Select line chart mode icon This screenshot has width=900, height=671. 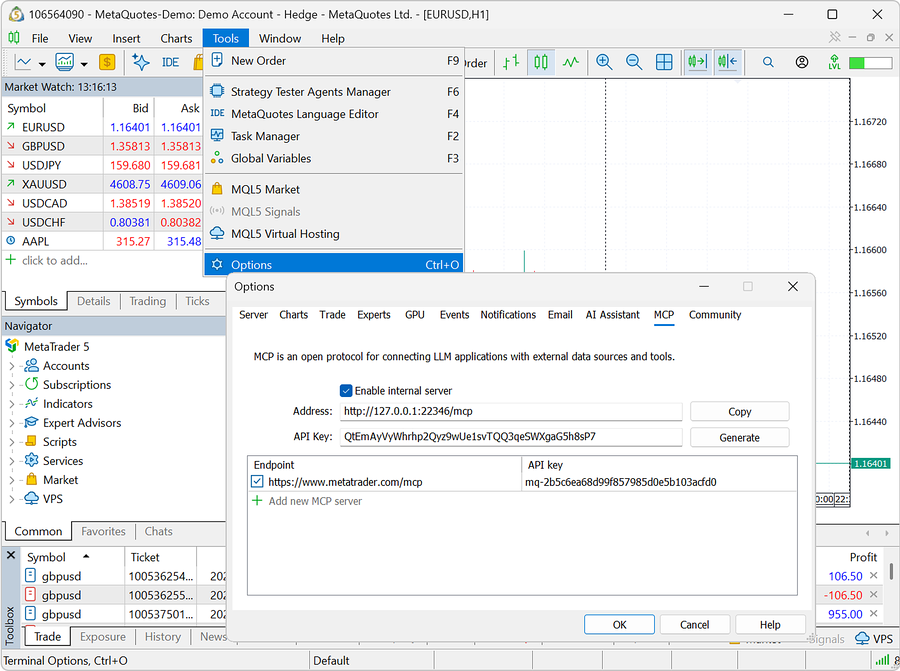[x=571, y=62]
